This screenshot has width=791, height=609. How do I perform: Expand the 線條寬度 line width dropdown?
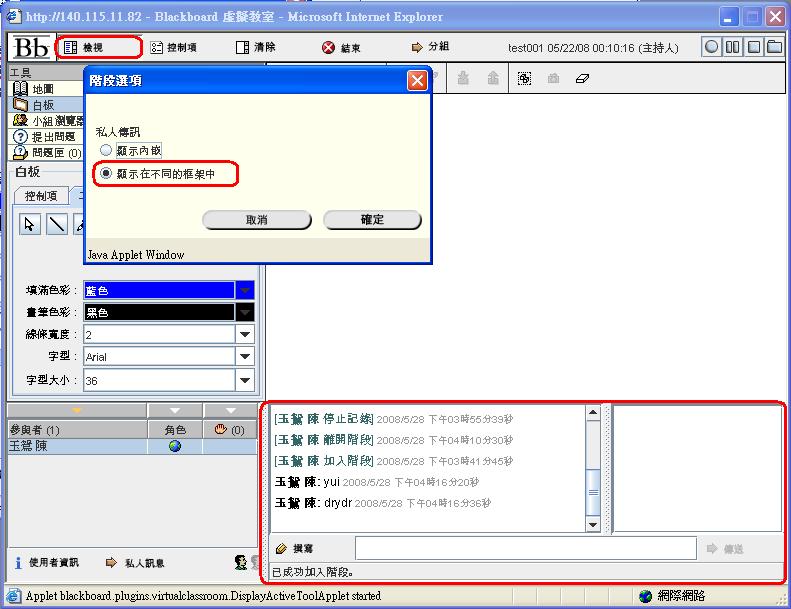click(245, 334)
